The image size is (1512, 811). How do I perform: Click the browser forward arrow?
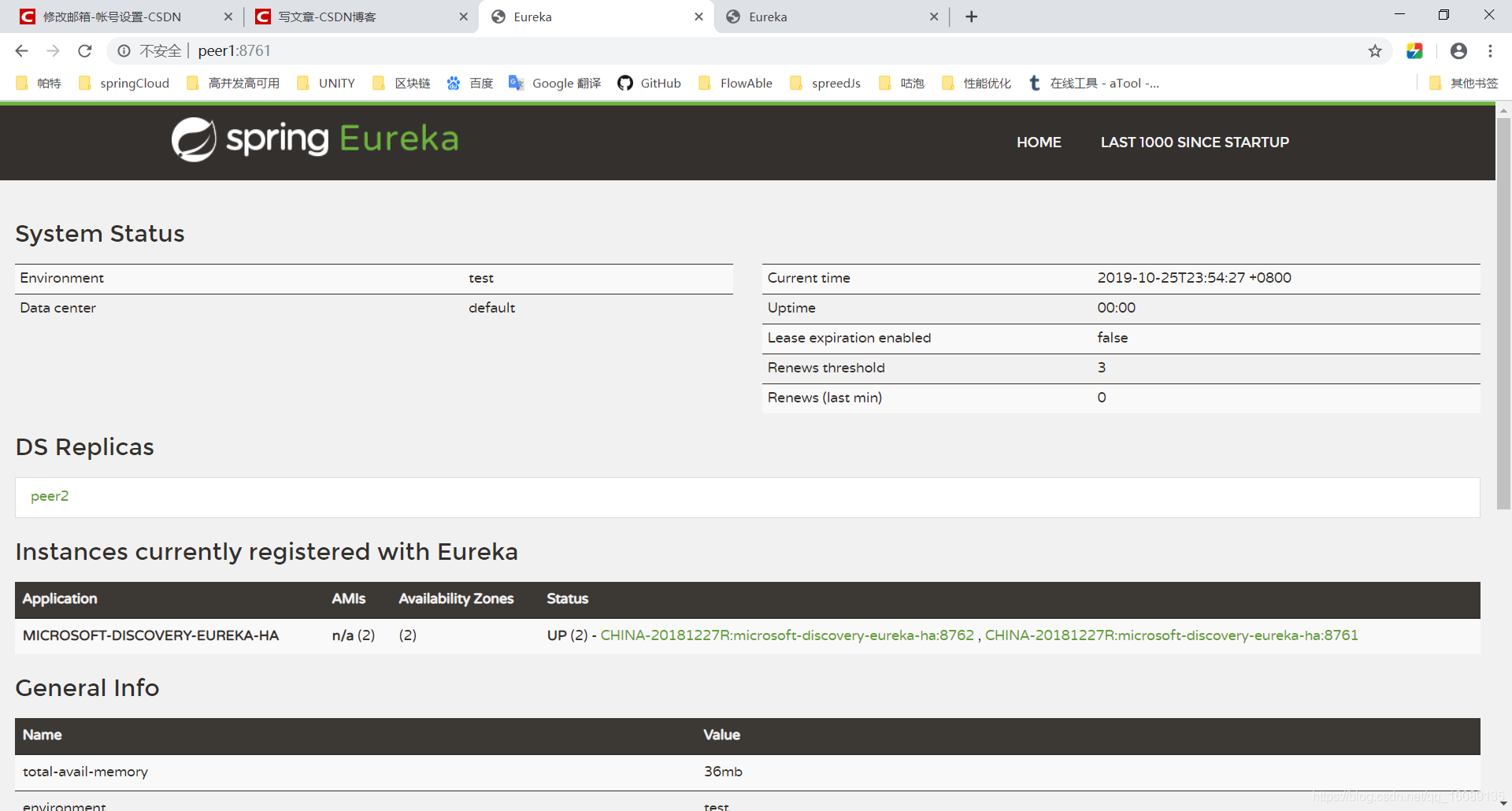[53, 51]
